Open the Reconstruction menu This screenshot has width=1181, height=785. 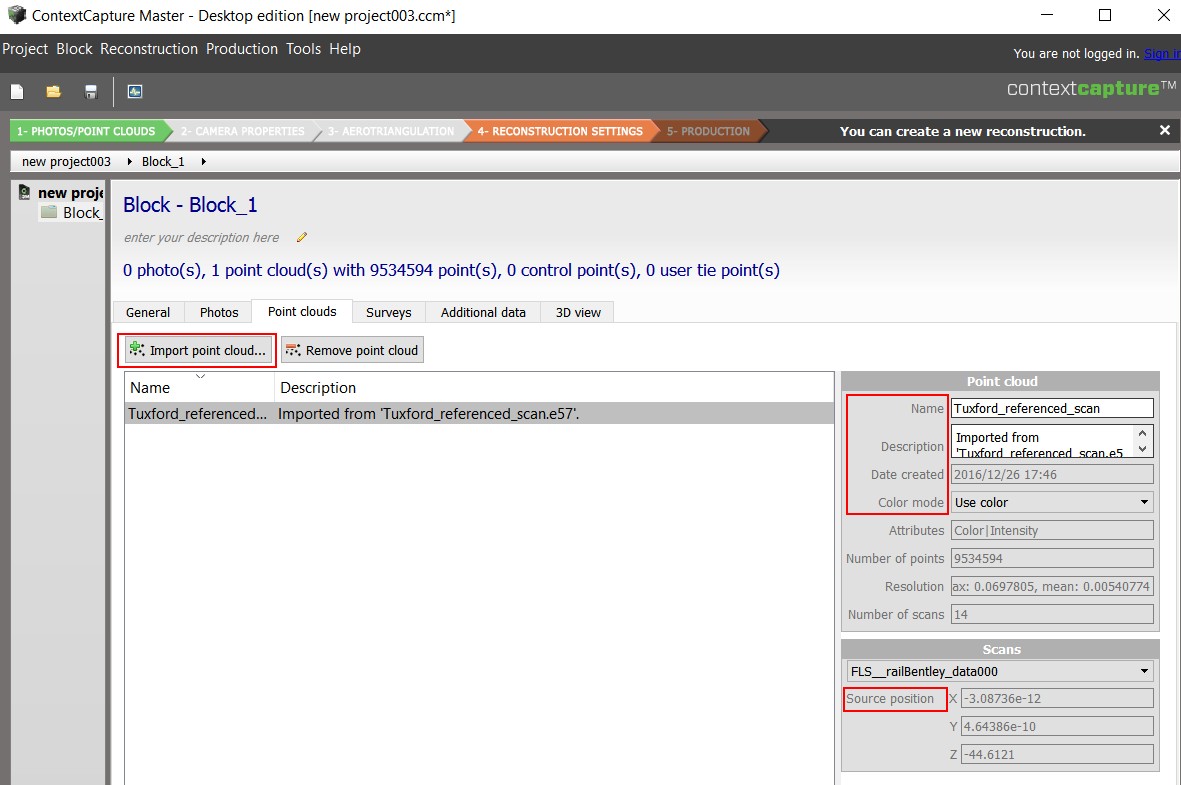tap(149, 49)
